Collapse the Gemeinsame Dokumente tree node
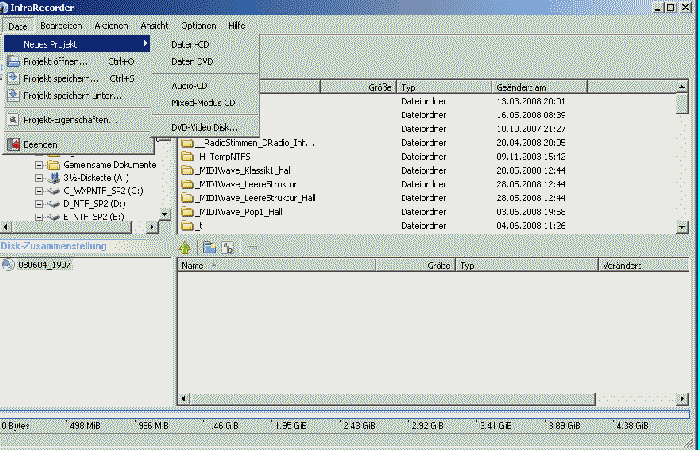Screen dimensions: 700x450 [x=40, y=164]
